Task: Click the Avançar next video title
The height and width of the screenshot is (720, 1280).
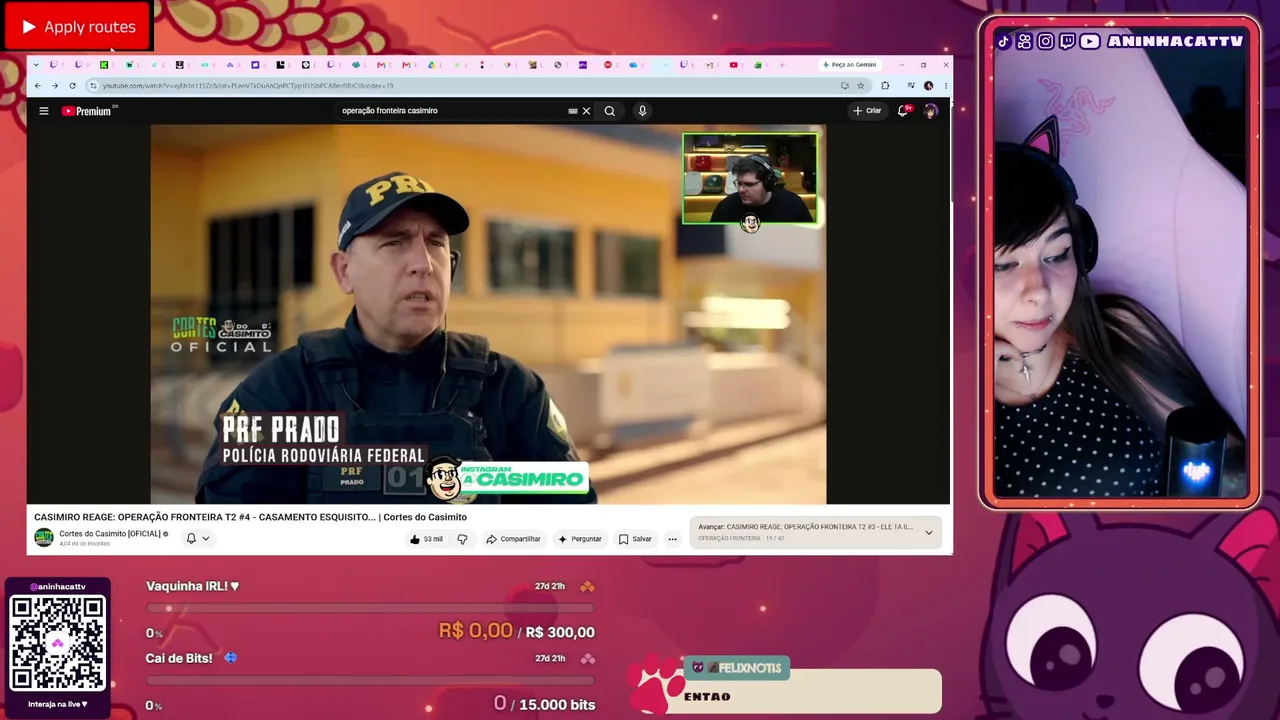Action: click(805, 527)
